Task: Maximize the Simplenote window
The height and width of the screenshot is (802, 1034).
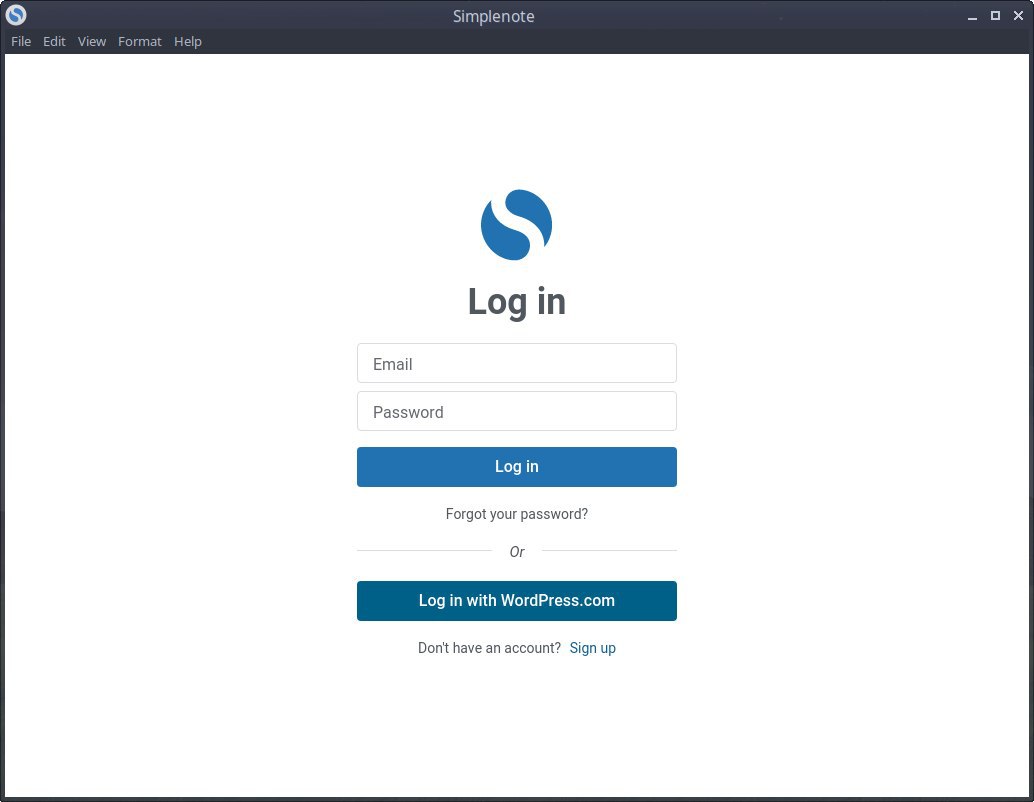Action: (995, 16)
